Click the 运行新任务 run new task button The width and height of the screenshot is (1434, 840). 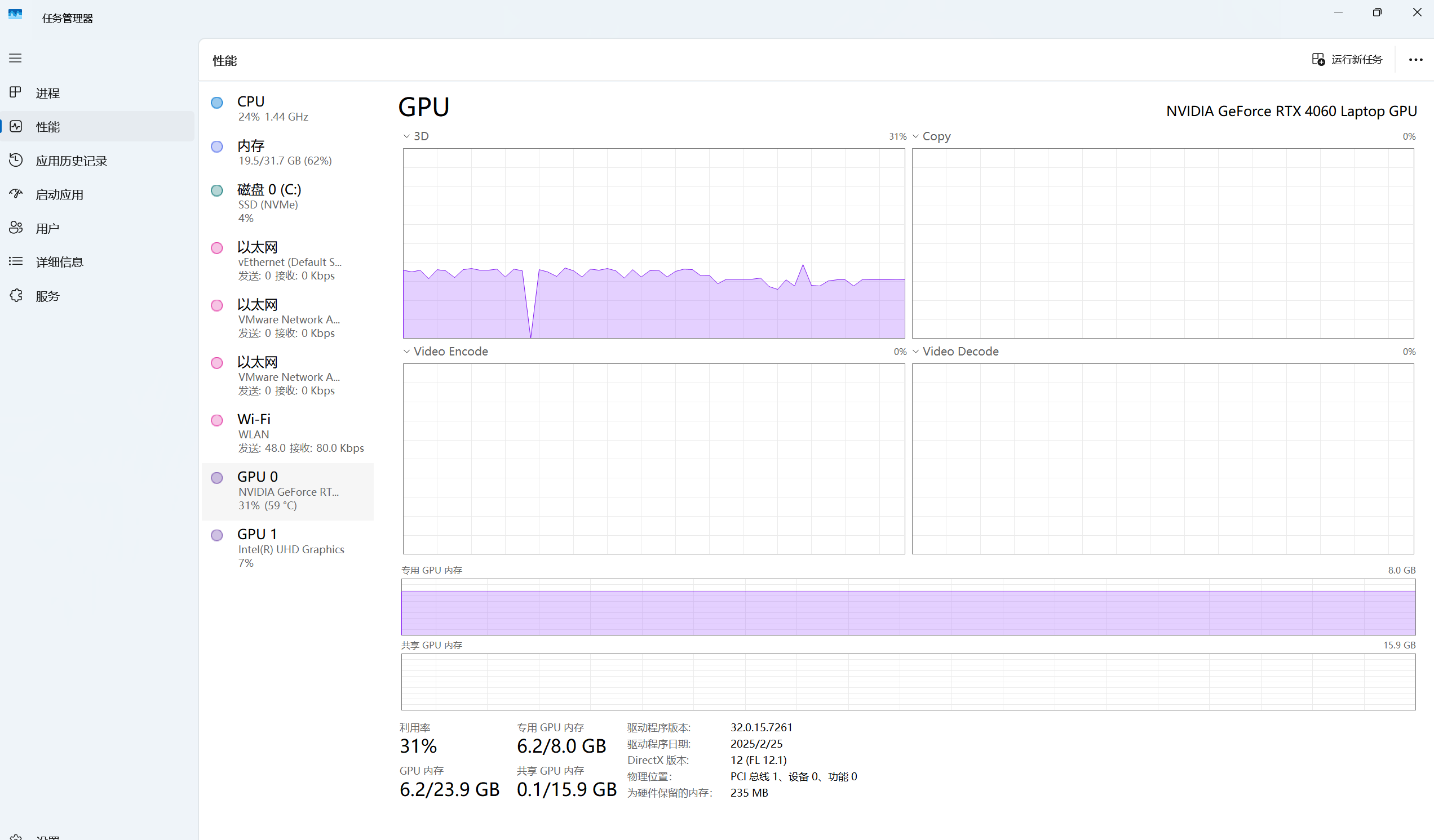(1347, 60)
